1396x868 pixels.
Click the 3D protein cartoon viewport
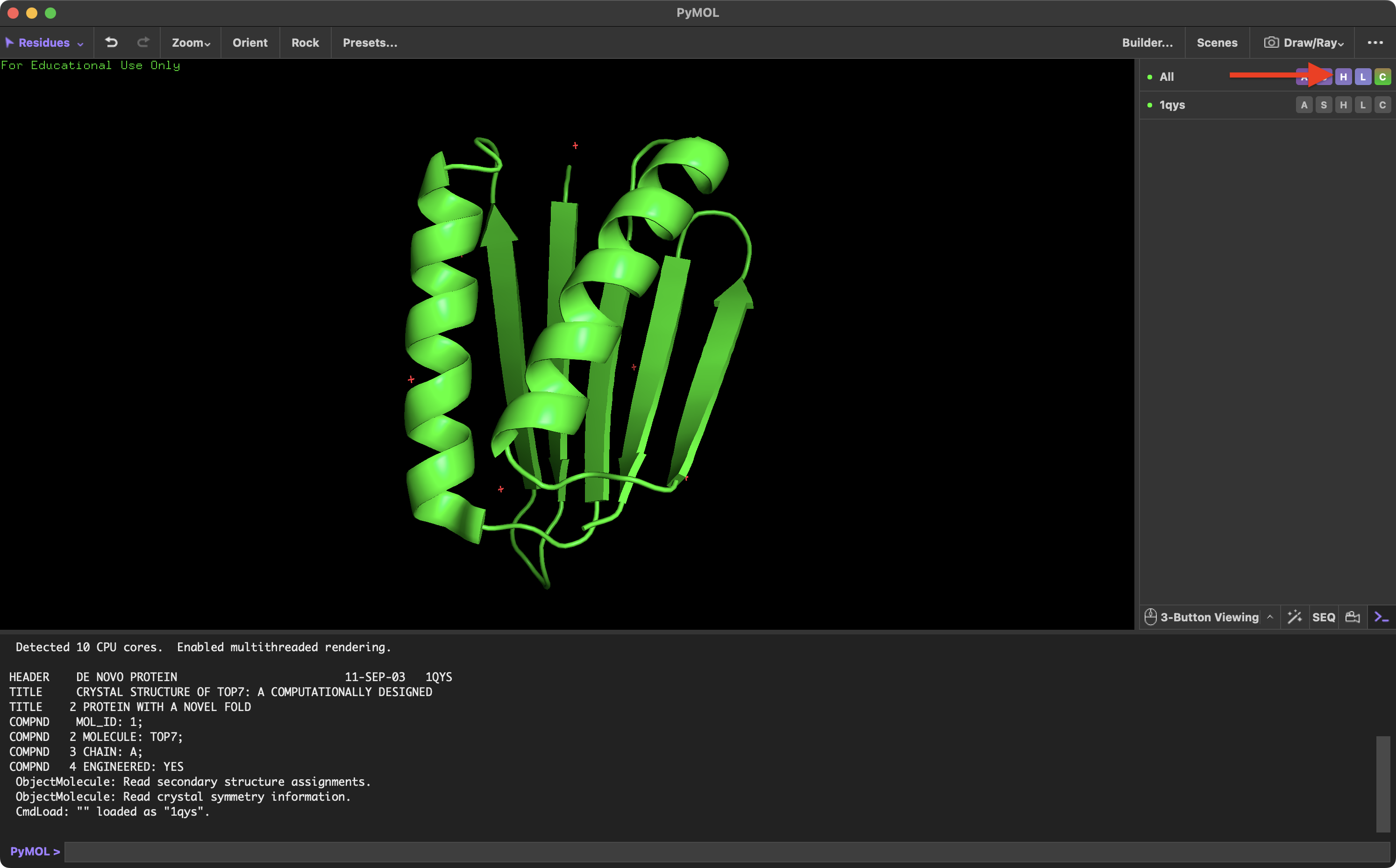pos(567,344)
